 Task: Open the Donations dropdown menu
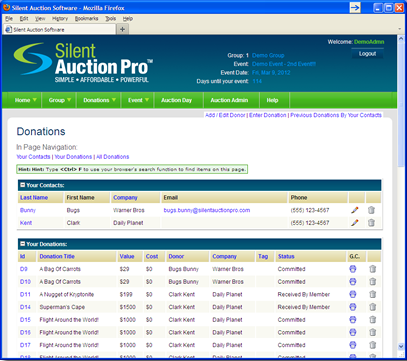click(99, 100)
